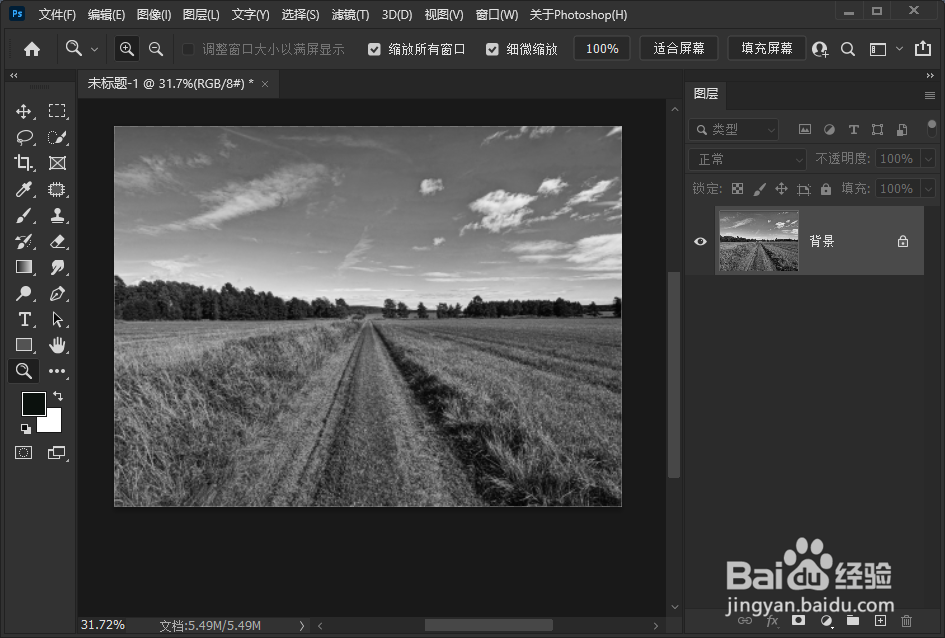Screen dimensions: 945x638
Task: Select the Gradient tool
Action: pyautogui.click(x=24, y=267)
